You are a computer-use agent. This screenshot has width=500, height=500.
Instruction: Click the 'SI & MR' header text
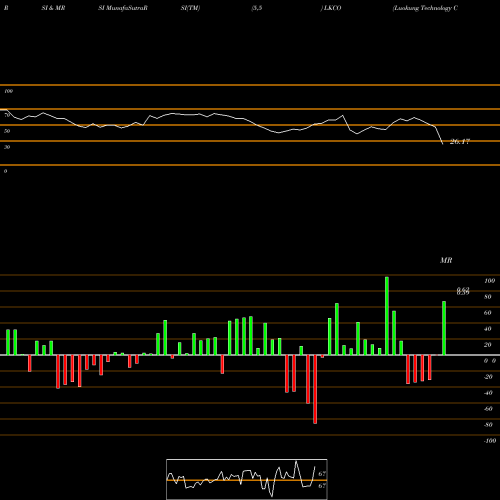click(x=53, y=8)
